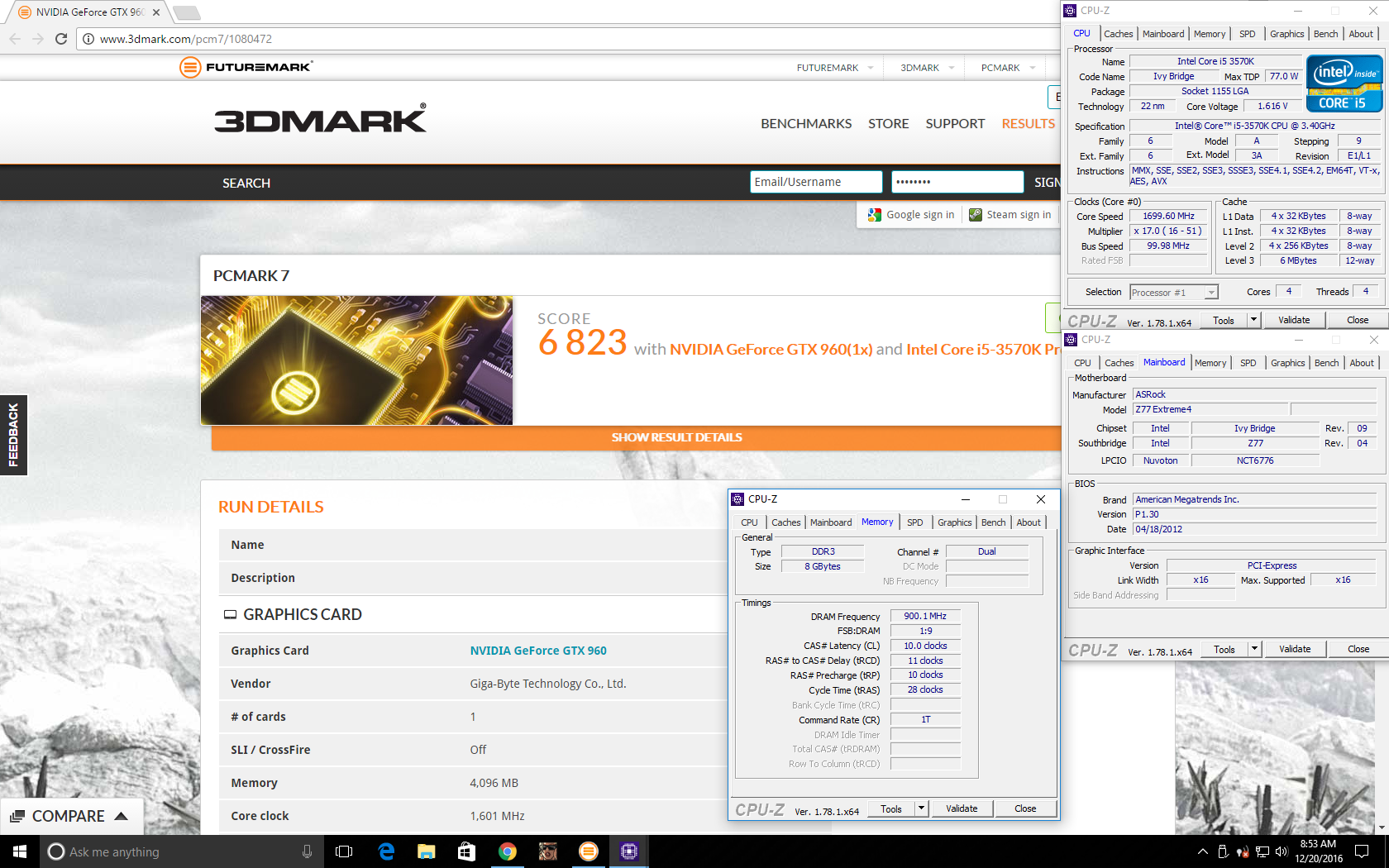Click Close button in Memory CPU-Z window
Image resolution: width=1389 pixels, height=868 pixels.
[x=1025, y=808]
